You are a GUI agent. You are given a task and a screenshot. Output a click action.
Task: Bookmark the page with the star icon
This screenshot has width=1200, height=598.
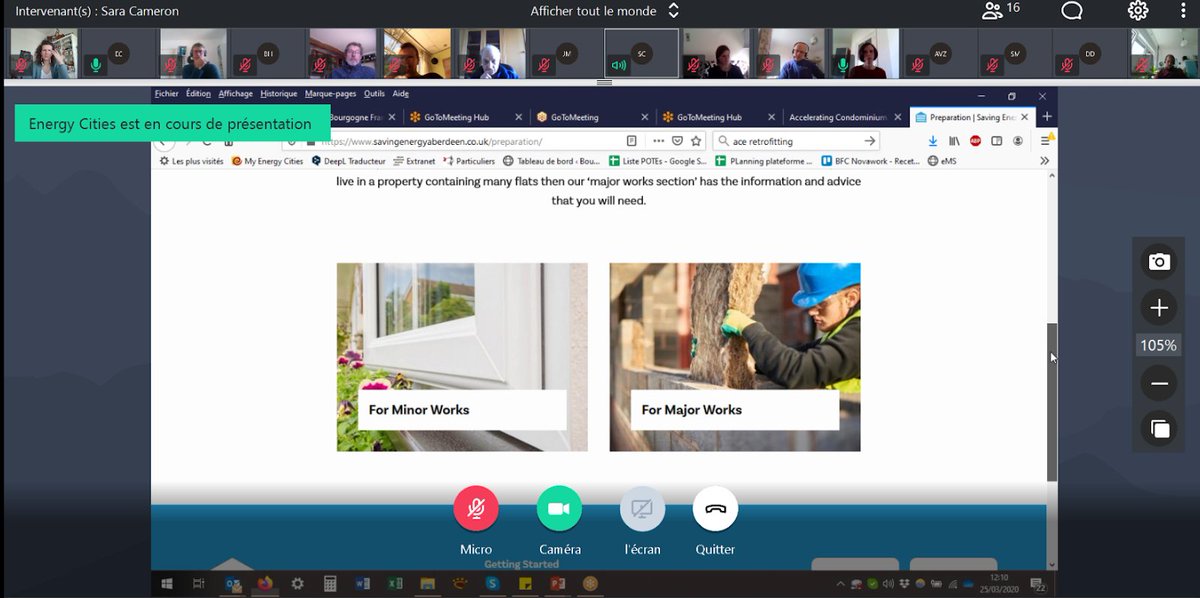pos(696,141)
